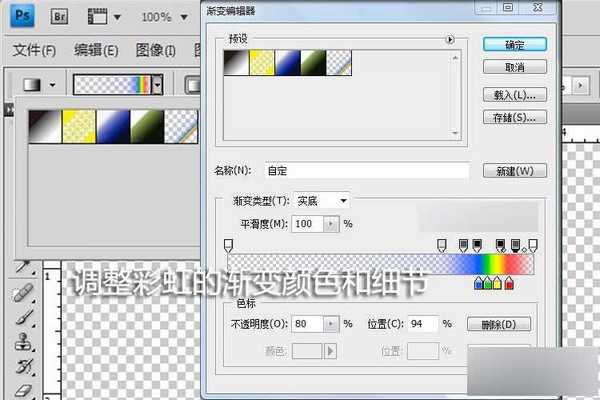Click the red color stop marker
The width and height of the screenshot is (600, 400).
510,285
